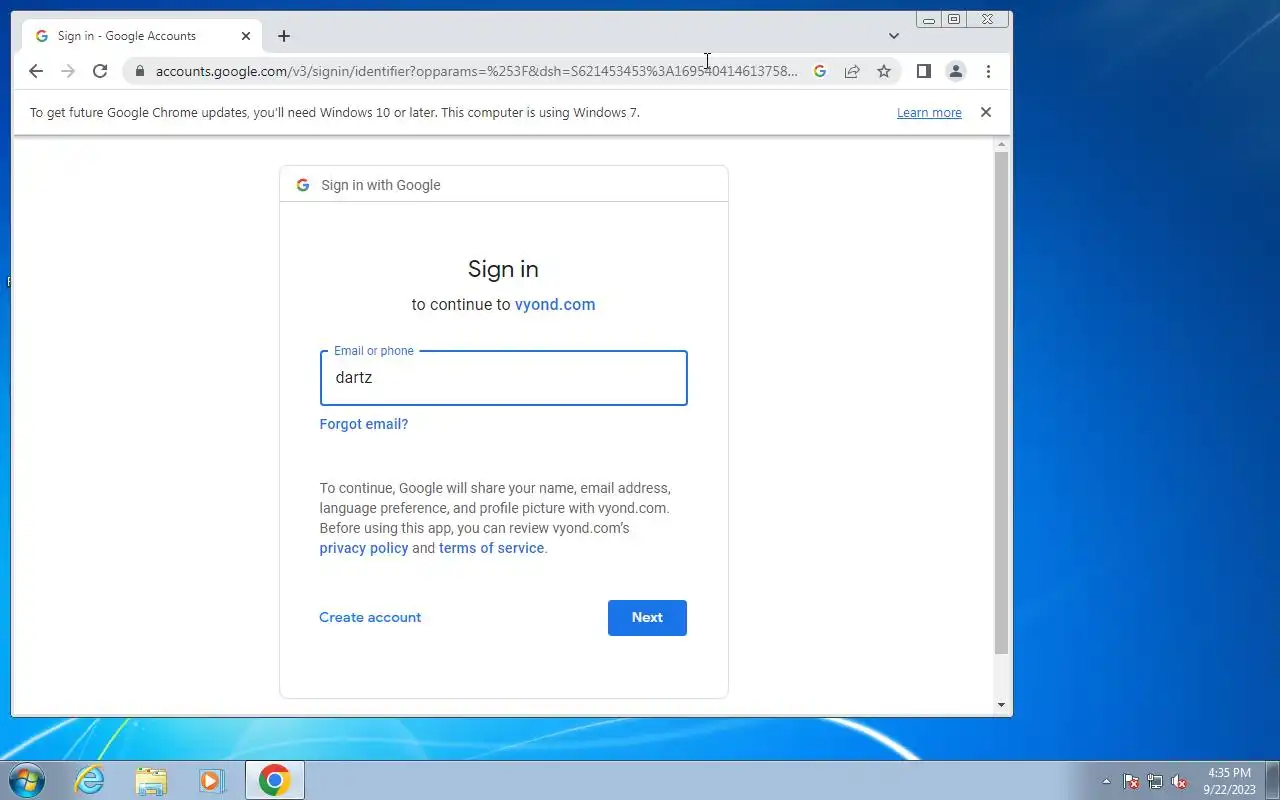Open the Action Center flag icon
The width and height of the screenshot is (1280, 800).
(1131, 781)
